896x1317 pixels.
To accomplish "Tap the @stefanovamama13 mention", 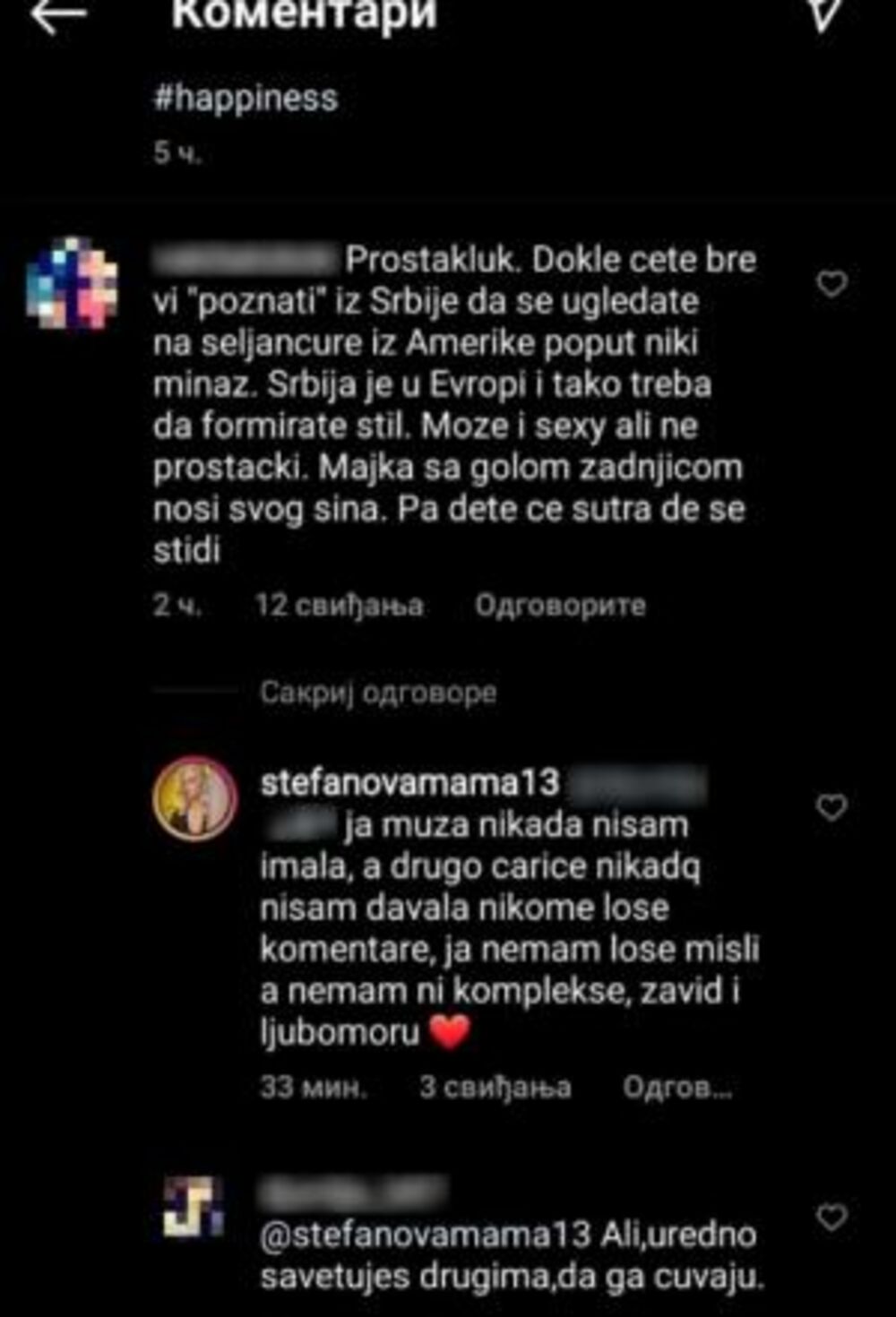I will click(x=426, y=1235).
